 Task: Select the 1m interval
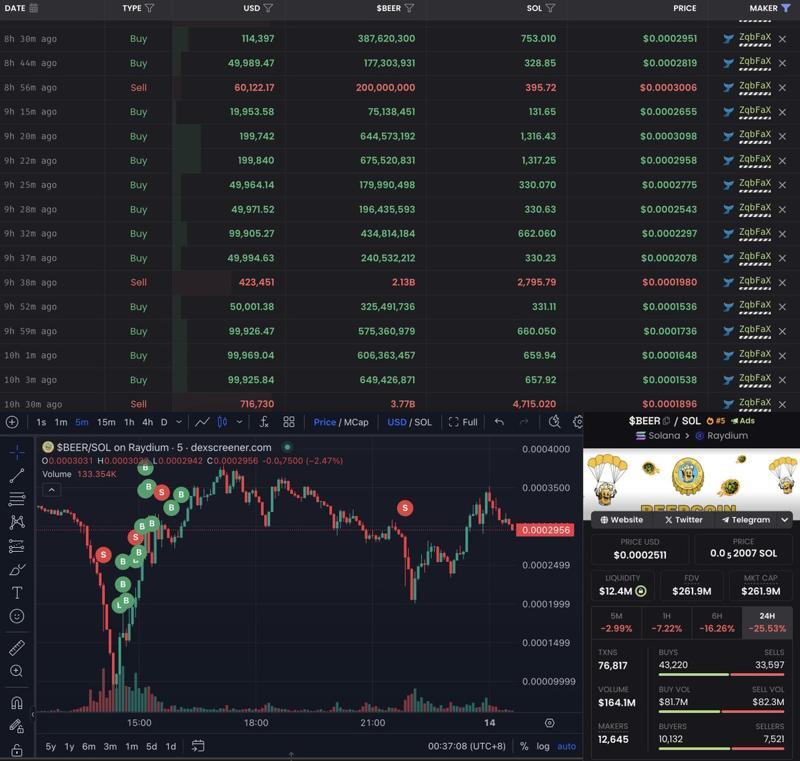pyautogui.click(x=61, y=422)
